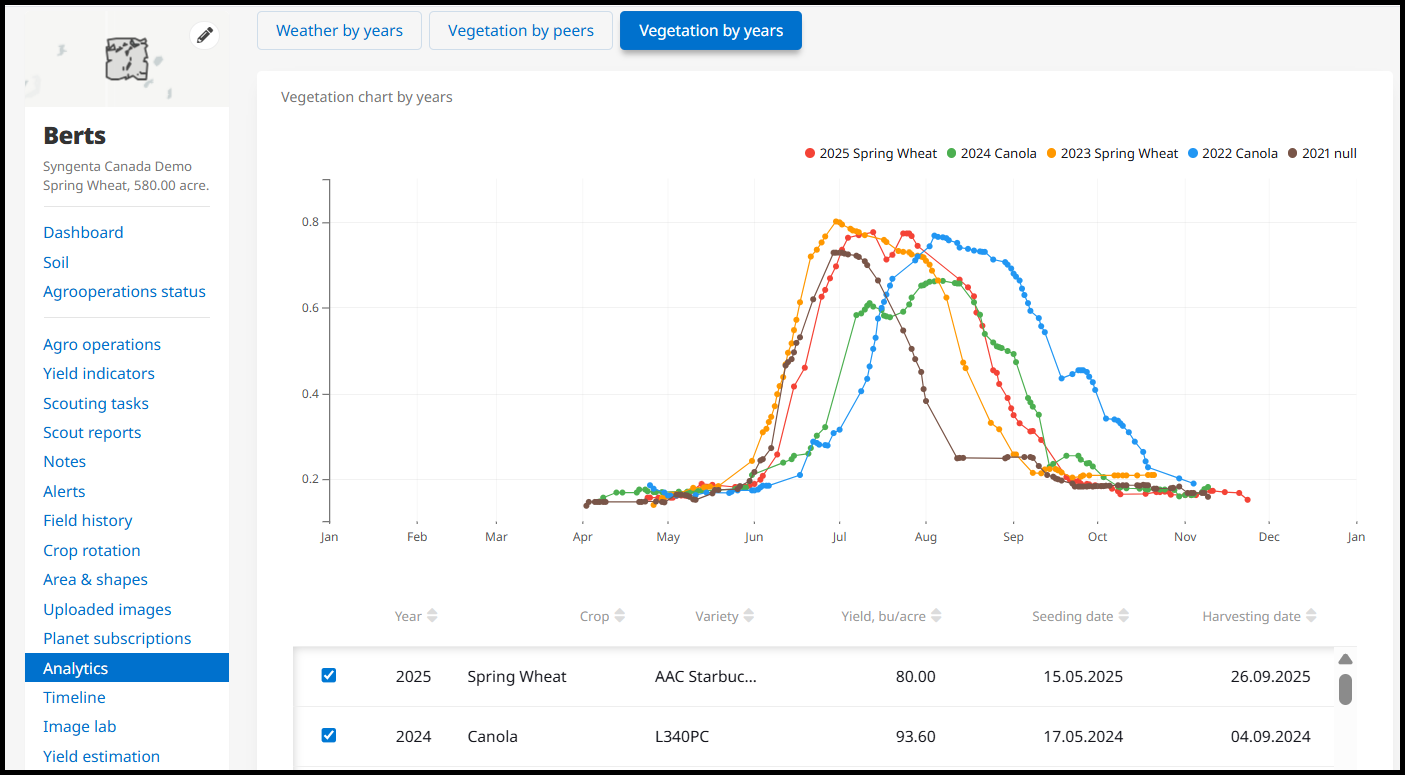Image resolution: width=1405 pixels, height=775 pixels.
Task: Click the pencil edit icon
Action: (205, 36)
